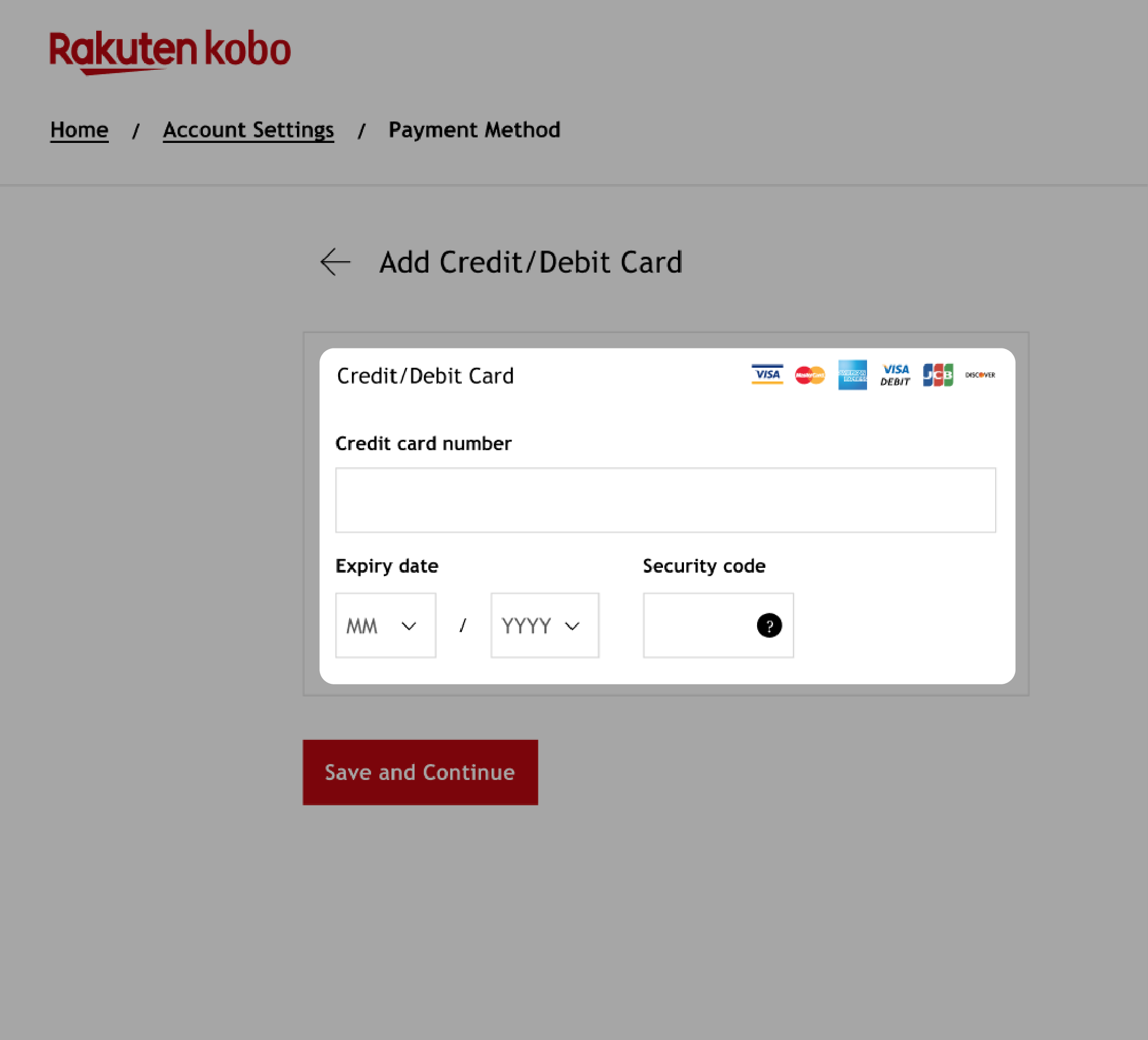The image size is (1148, 1040).
Task: Open the MM month selector
Action: point(384,624)
